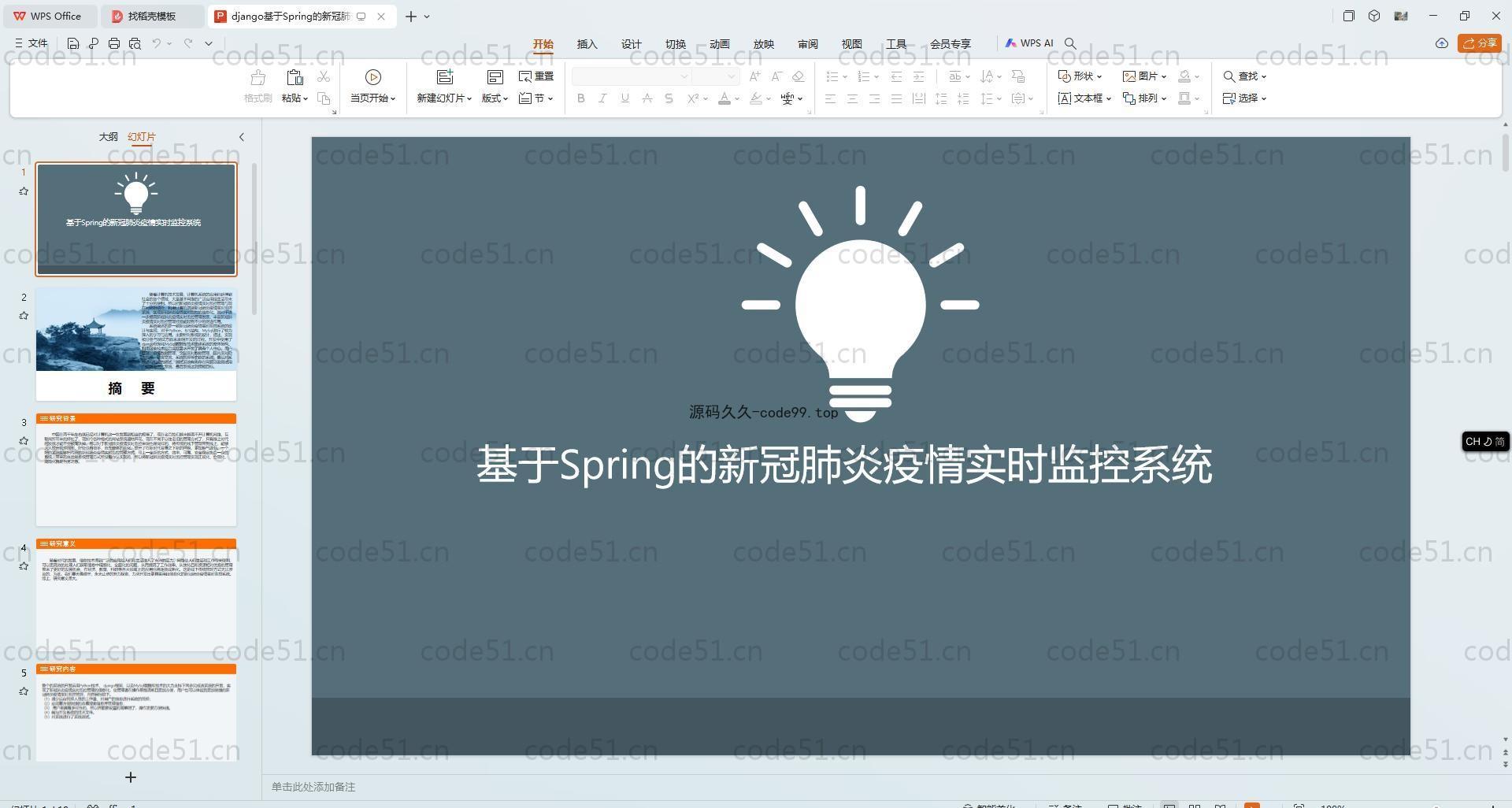Click the Print Preview icon
Screen dimensions: 1512x808
(x=135, y=43)
